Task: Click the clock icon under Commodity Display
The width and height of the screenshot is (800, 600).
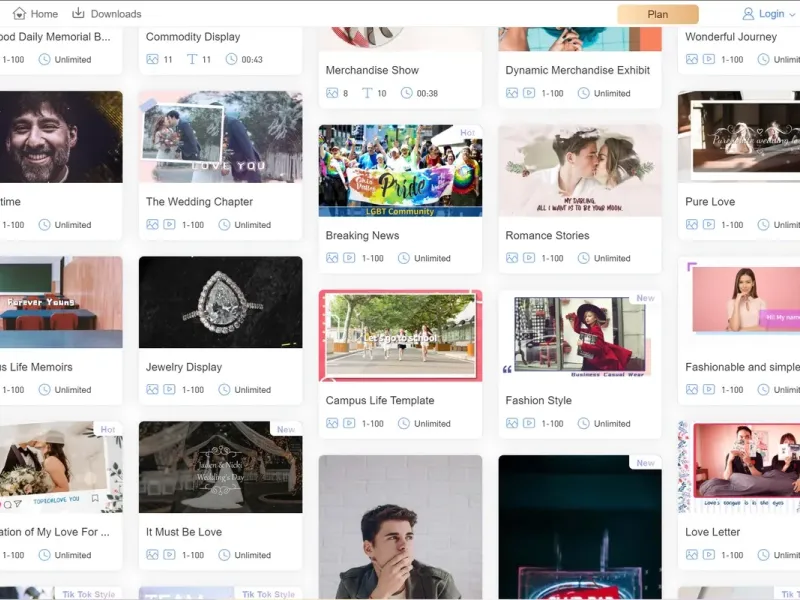Action: pos(231,59)
